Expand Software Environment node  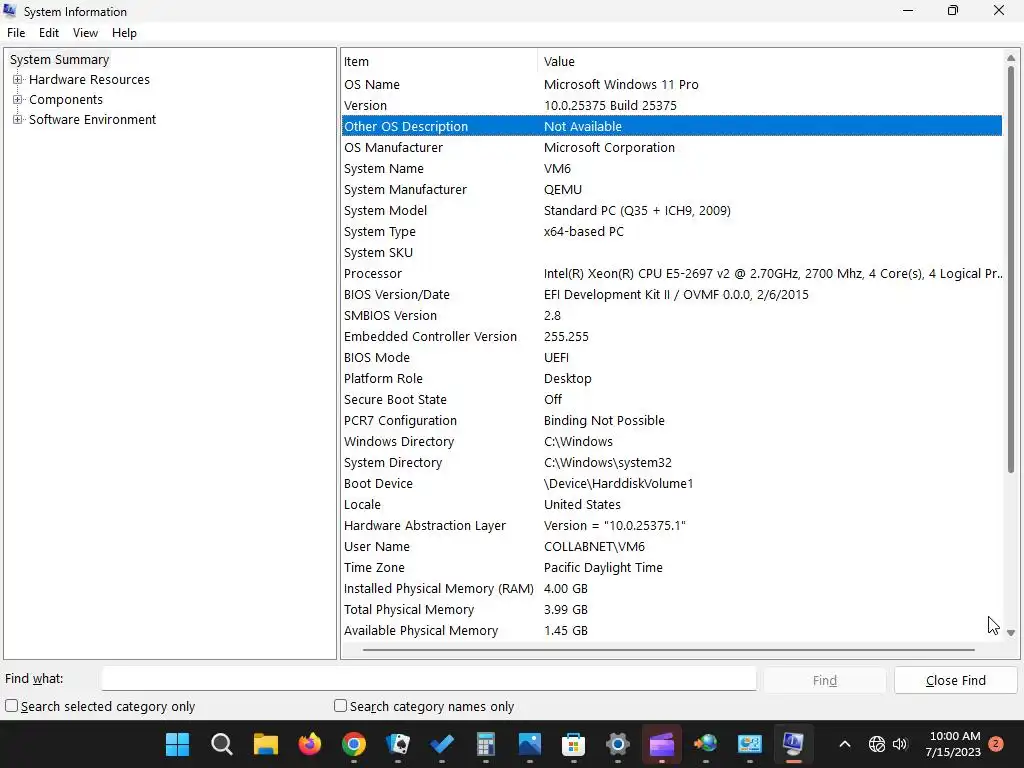(x=18, y=120)
